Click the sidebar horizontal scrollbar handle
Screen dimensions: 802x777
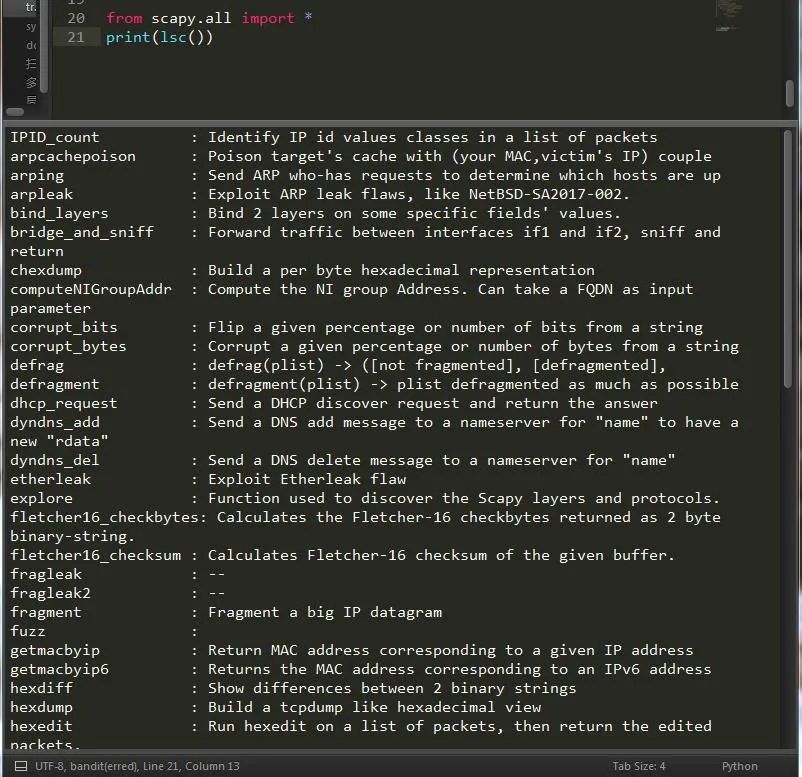click(x=15, y=112)
